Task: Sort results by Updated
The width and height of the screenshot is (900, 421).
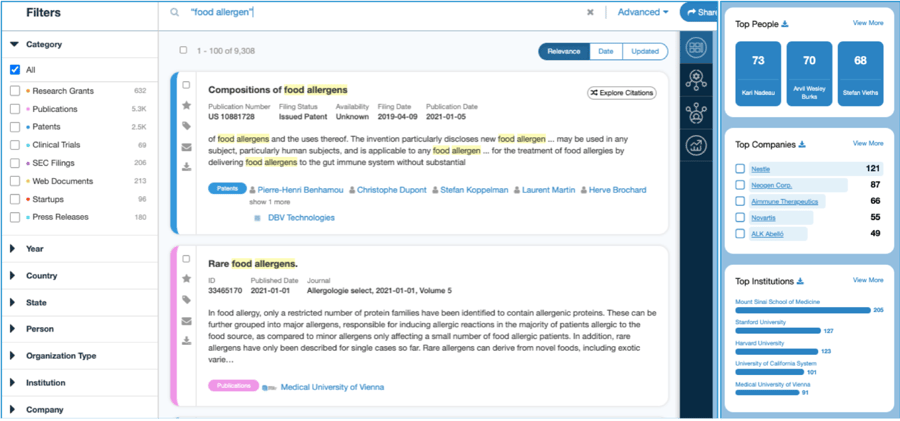Action: pyautogui.click(x=645, y=51)
